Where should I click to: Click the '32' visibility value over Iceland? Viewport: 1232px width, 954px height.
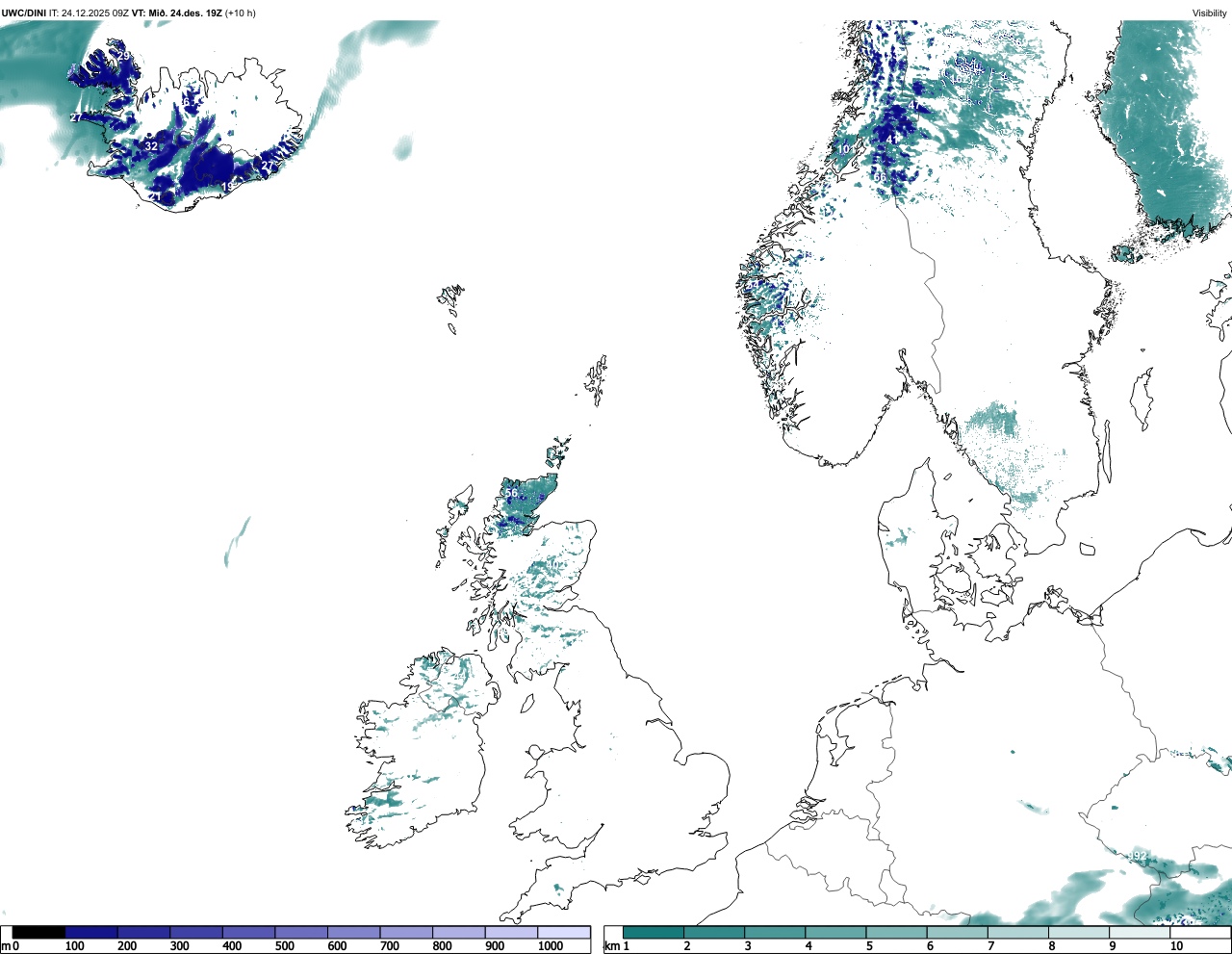151,146
